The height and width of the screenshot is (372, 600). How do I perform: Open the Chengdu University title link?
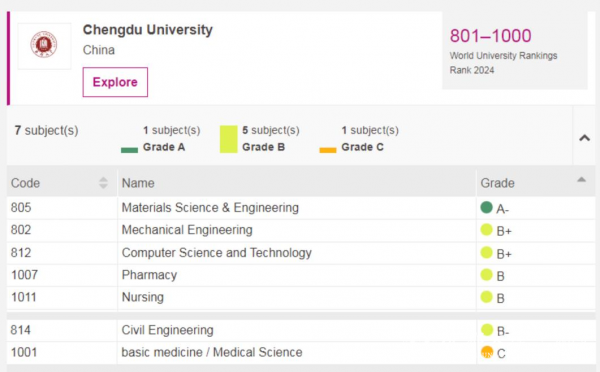(148, 30)
